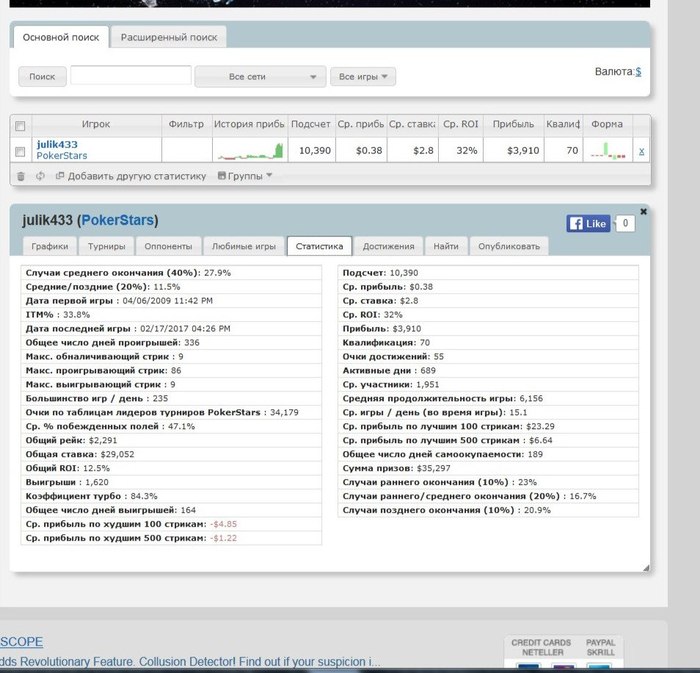Viewport: 700px width, 673px height.
Task: Click the Общая ставка: $29,052 row
Action: (x=171, y=454)
